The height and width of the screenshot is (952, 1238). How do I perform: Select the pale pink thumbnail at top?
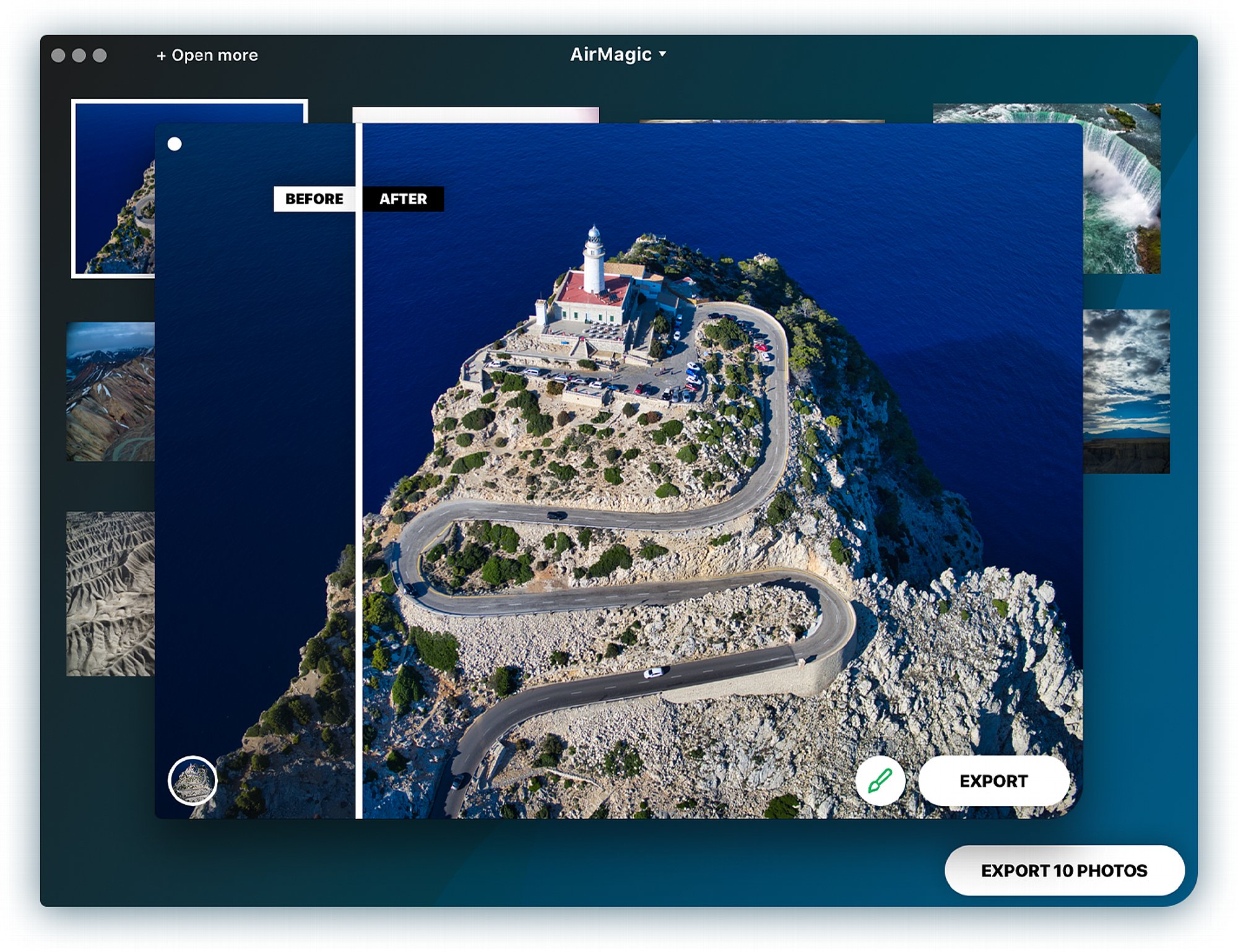475,115
